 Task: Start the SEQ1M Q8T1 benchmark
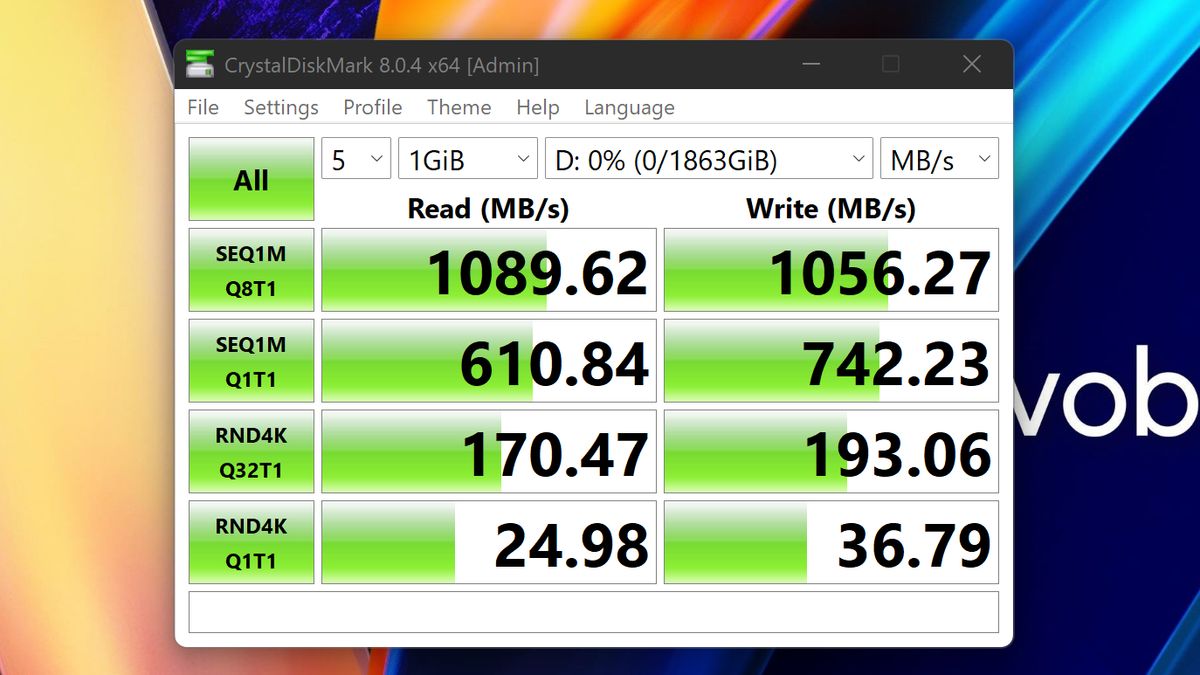tap(250, 269)
